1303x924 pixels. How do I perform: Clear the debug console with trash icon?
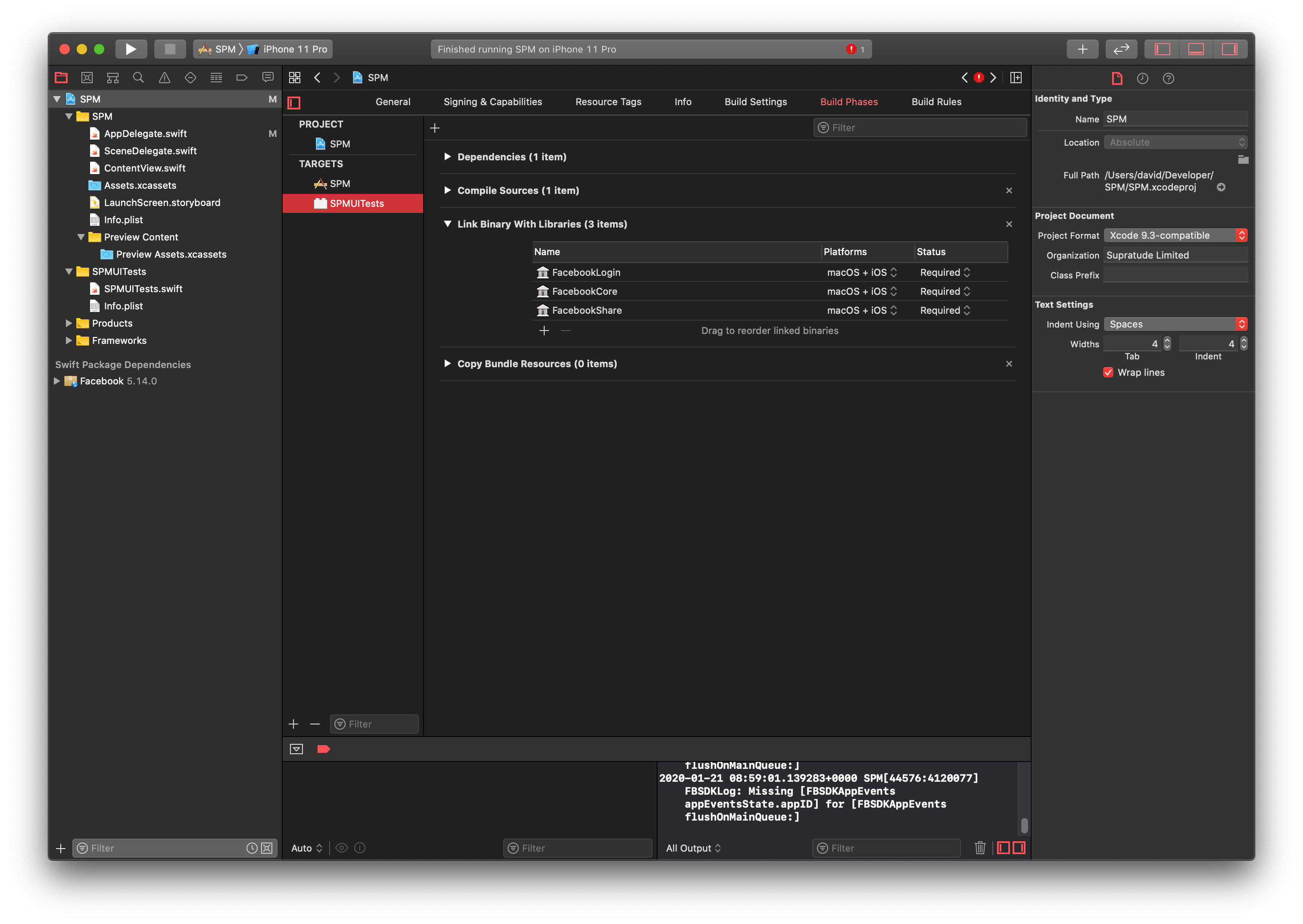tap(980, 848)
